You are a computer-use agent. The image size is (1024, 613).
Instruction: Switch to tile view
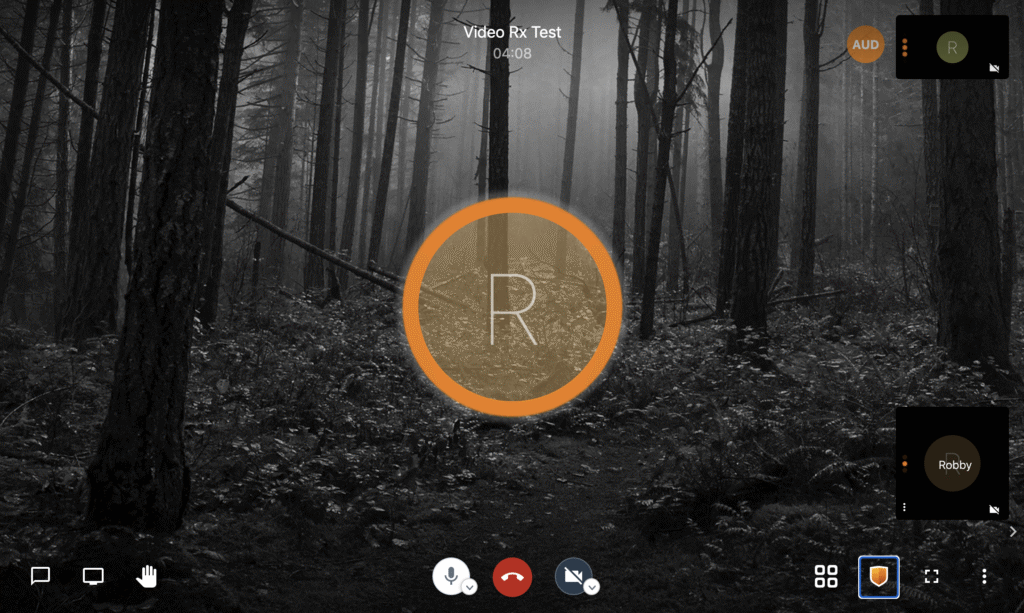825,576
